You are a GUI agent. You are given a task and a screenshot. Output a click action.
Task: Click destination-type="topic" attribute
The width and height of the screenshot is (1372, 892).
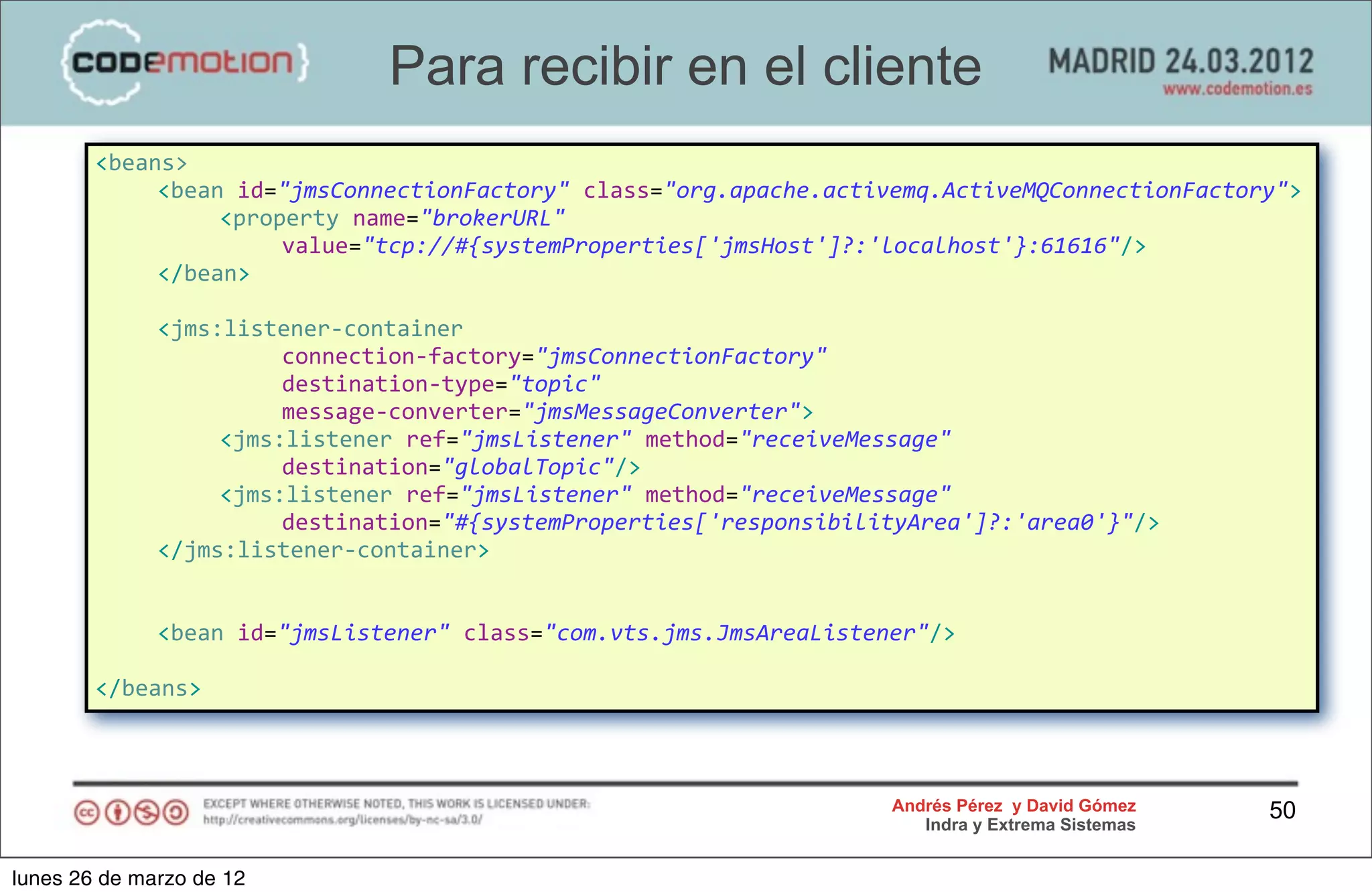pyautogui.click(x=441, y=384)
